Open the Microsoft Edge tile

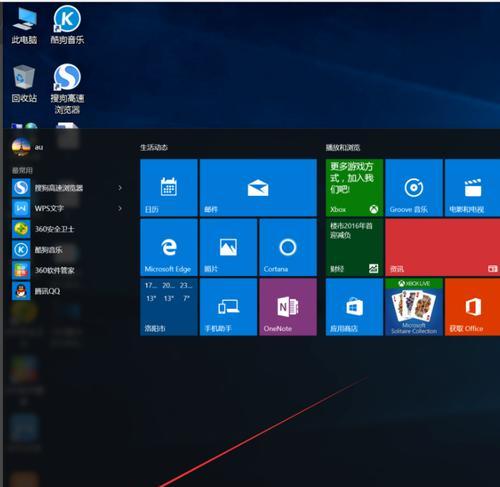pyautogui.click(x=169, y=247)
